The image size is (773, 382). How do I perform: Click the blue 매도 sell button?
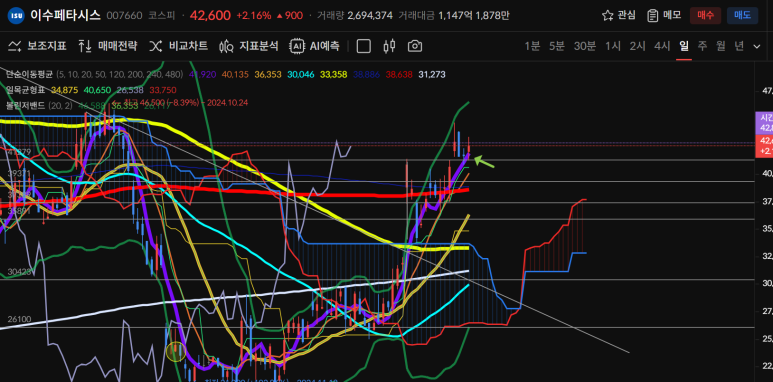click(742, 15)
